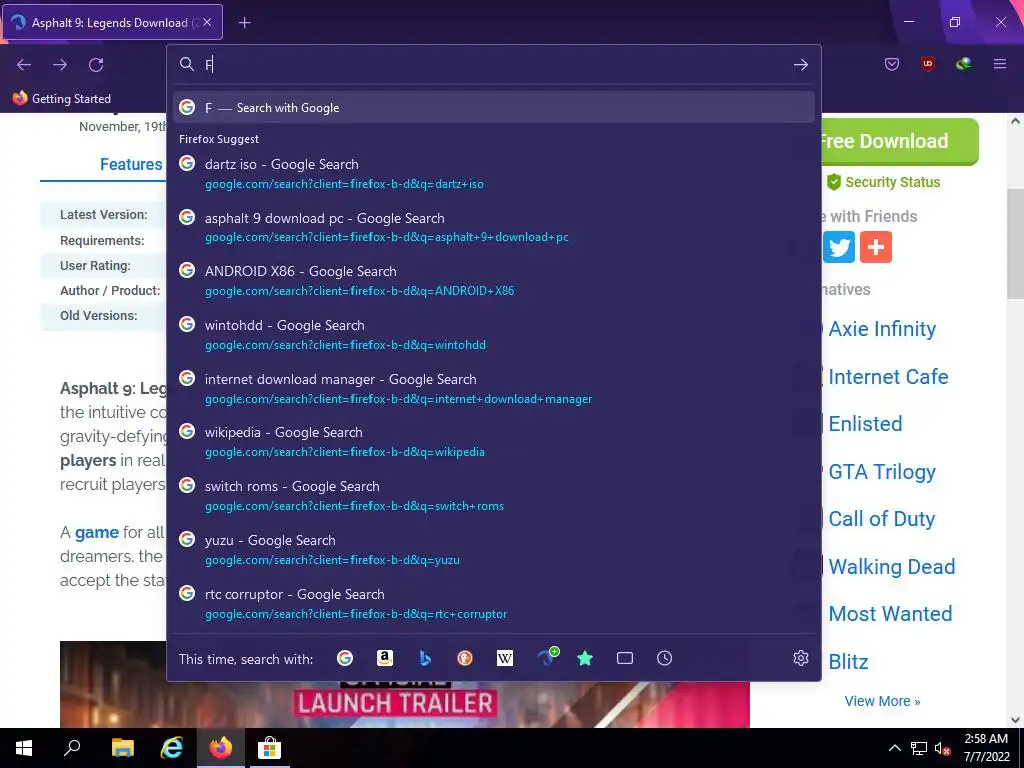
Task: Open the Walking Dead alternative link
Action: pos(891,566)
